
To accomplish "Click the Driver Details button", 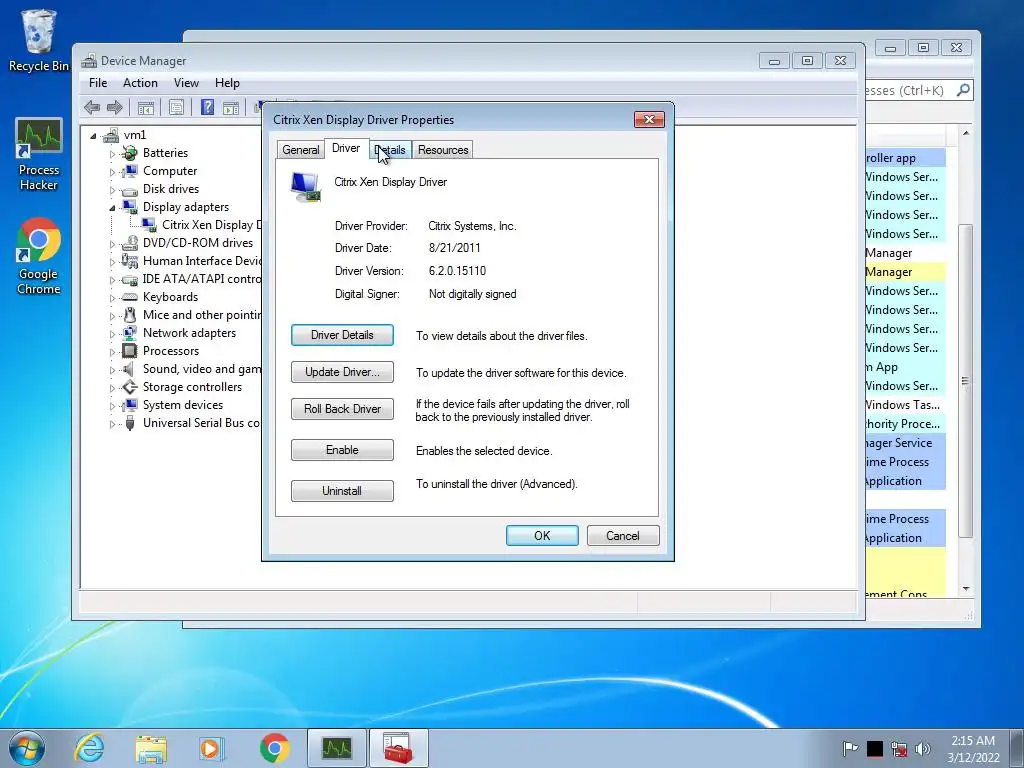I will pyautogui.click(x=342, y=335).
